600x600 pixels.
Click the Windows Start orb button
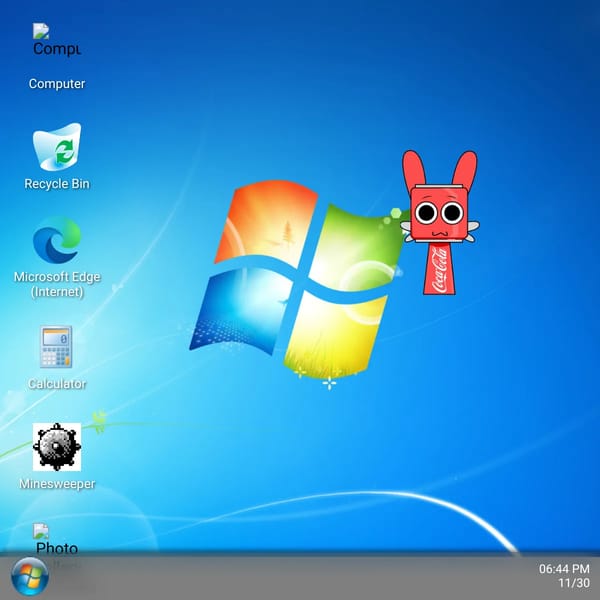pyautogui.click(x=30, y=576)
